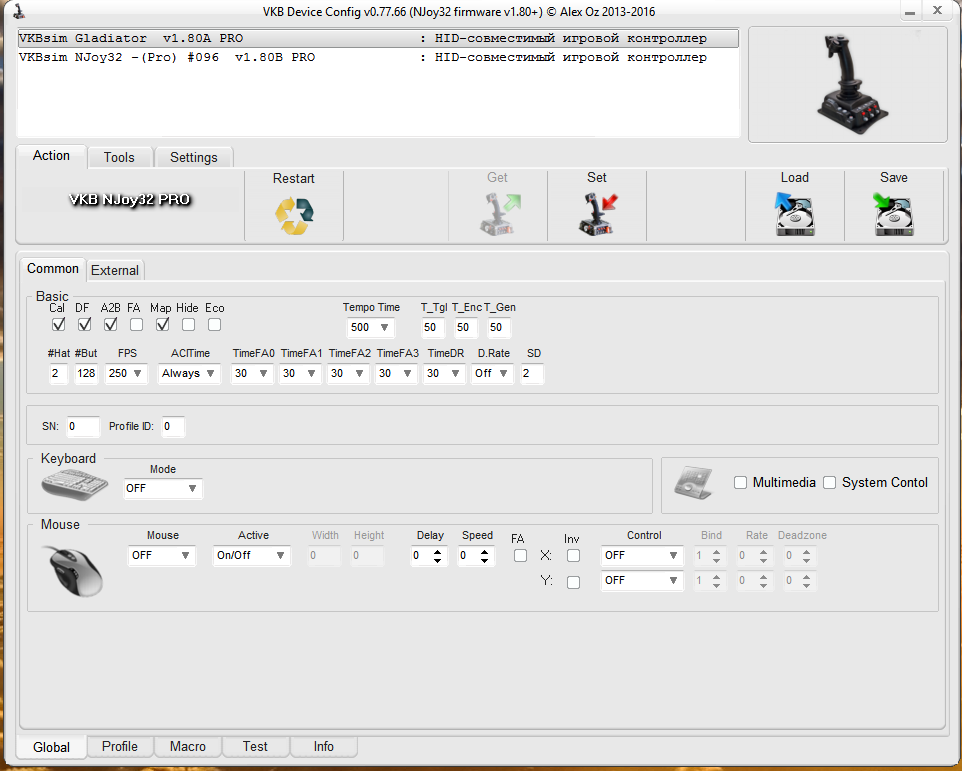Click the #Hat input field
This screenshot has width=962, height=771.
58,373
